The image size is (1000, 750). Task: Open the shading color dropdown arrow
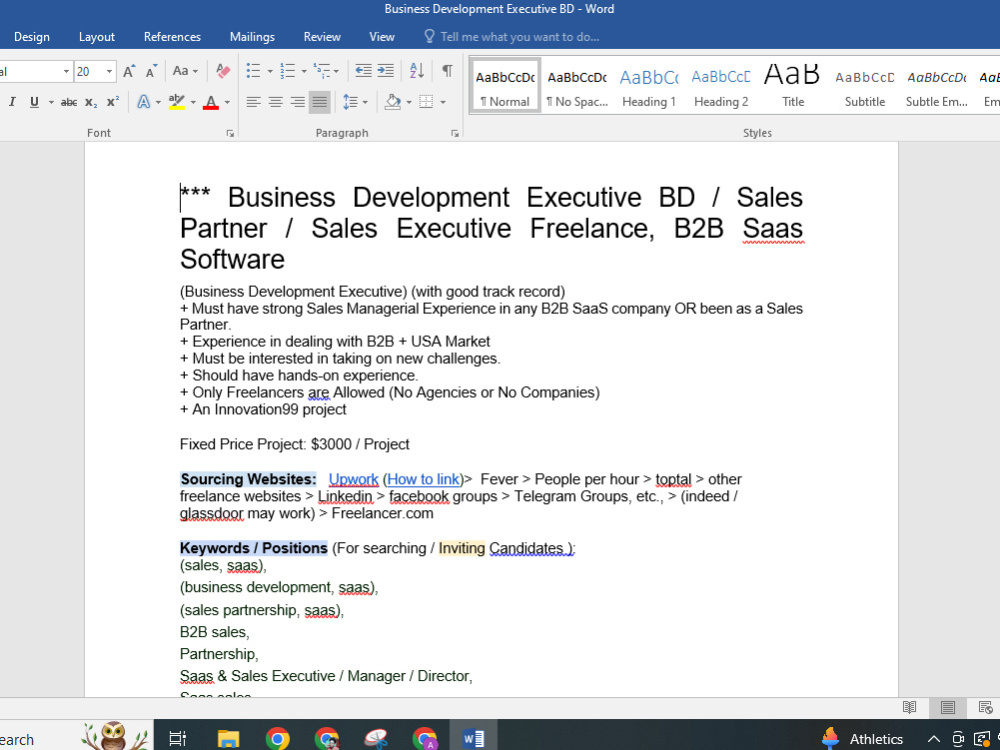(409, 102)
